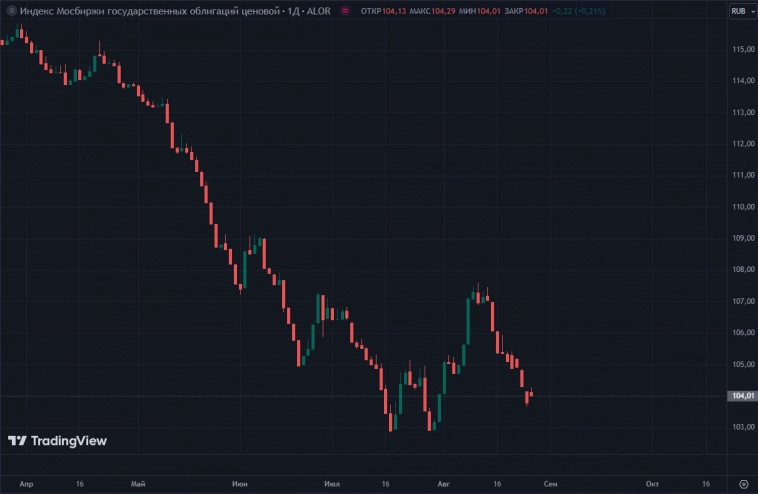Open the TradingView logo link

[x=58, y=441]
